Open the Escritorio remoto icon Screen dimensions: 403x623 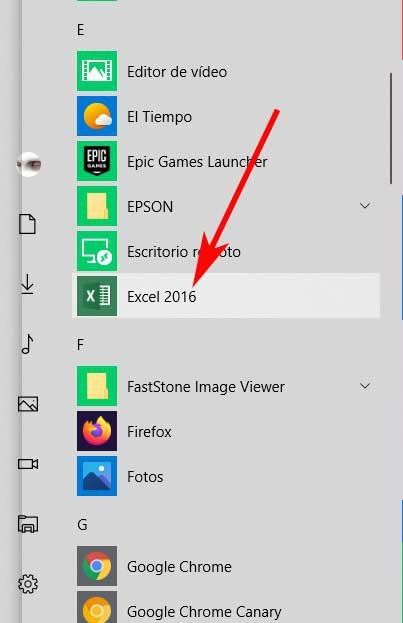coord(97,251)
